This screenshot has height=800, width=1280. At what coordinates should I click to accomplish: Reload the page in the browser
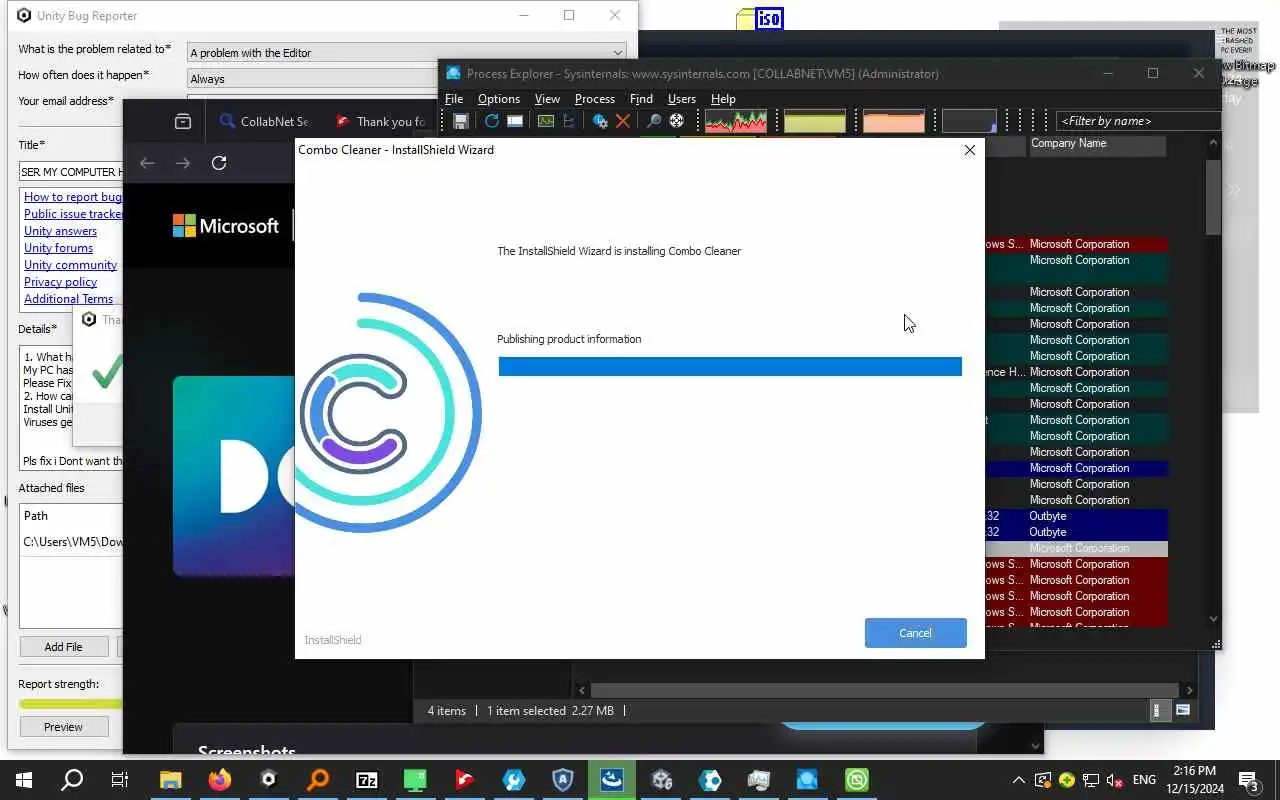[x=219, y=163]
